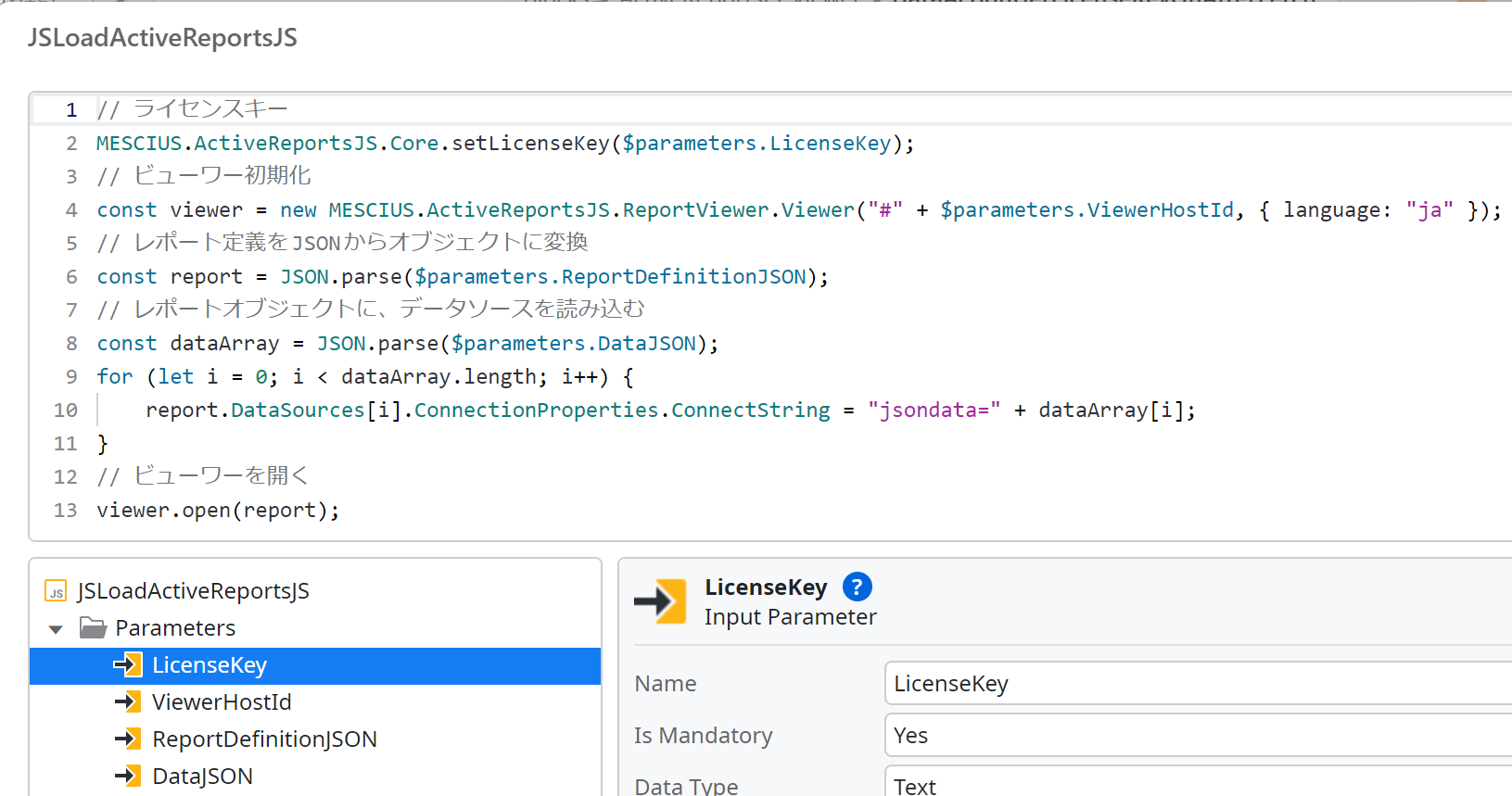
Task: Click the レポート定義をJSON comment on line 5
Action: click(342, 243)
